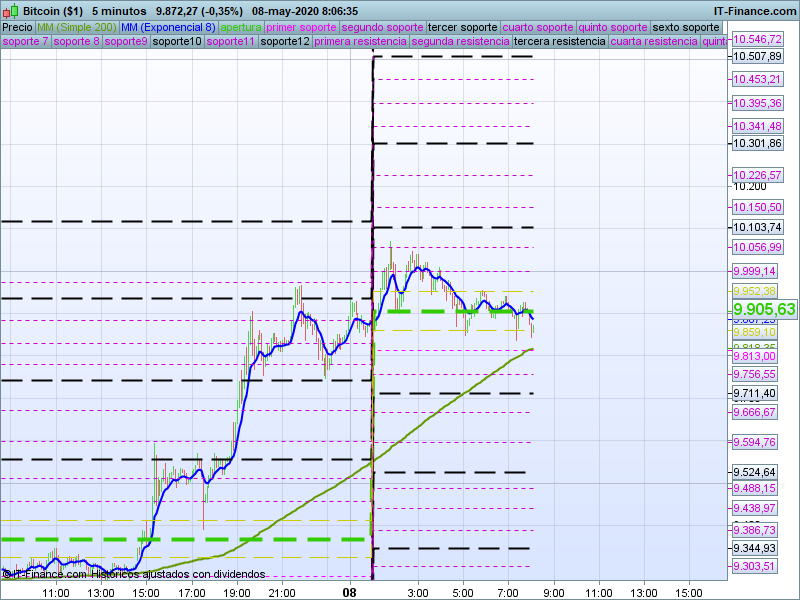Select the 'Precio' indicator label
Screen dimensions: 800x600
pos(18,27)
